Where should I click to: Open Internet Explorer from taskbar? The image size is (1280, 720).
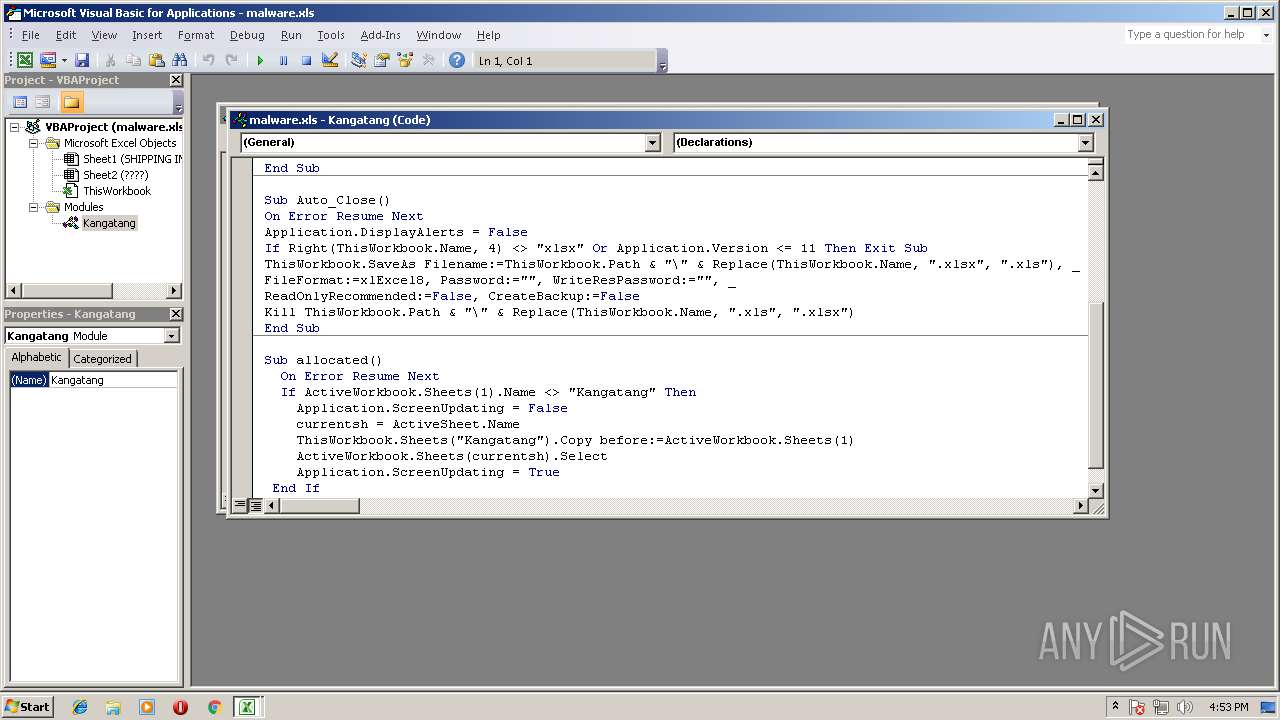coord(80,707)
